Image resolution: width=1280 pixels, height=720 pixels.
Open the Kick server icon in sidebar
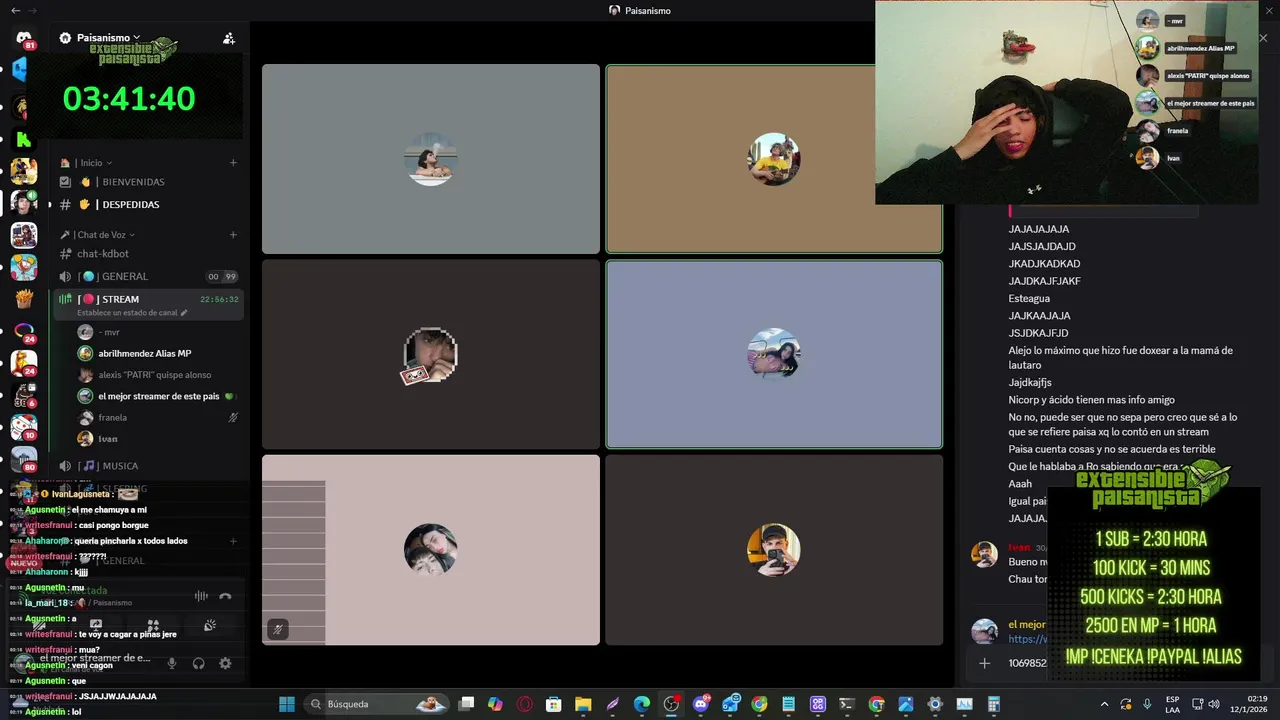pyautogui.click(x=24, y=139)
